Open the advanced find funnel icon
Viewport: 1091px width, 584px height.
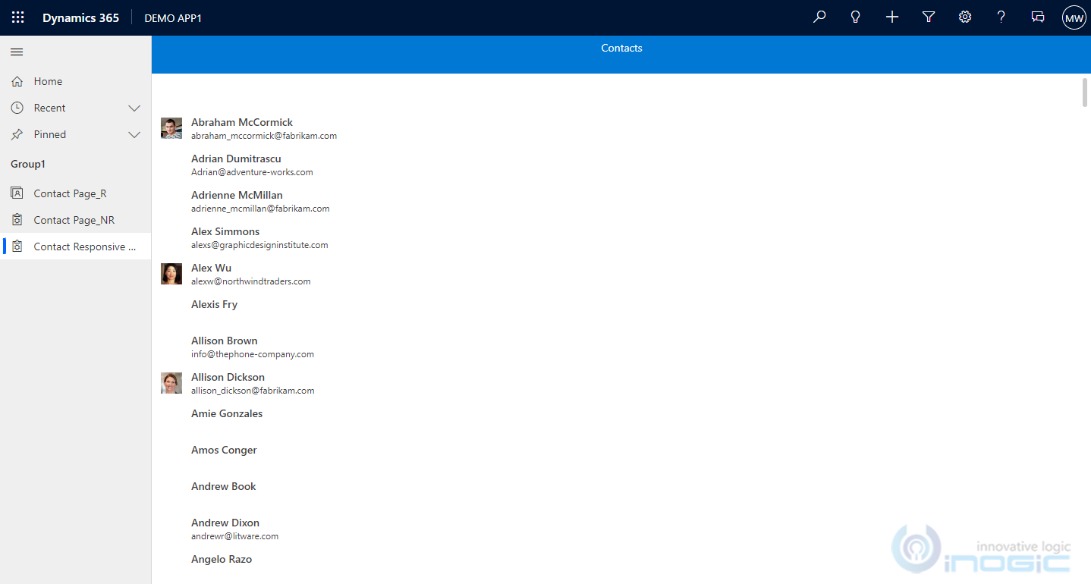click(929, 17)
